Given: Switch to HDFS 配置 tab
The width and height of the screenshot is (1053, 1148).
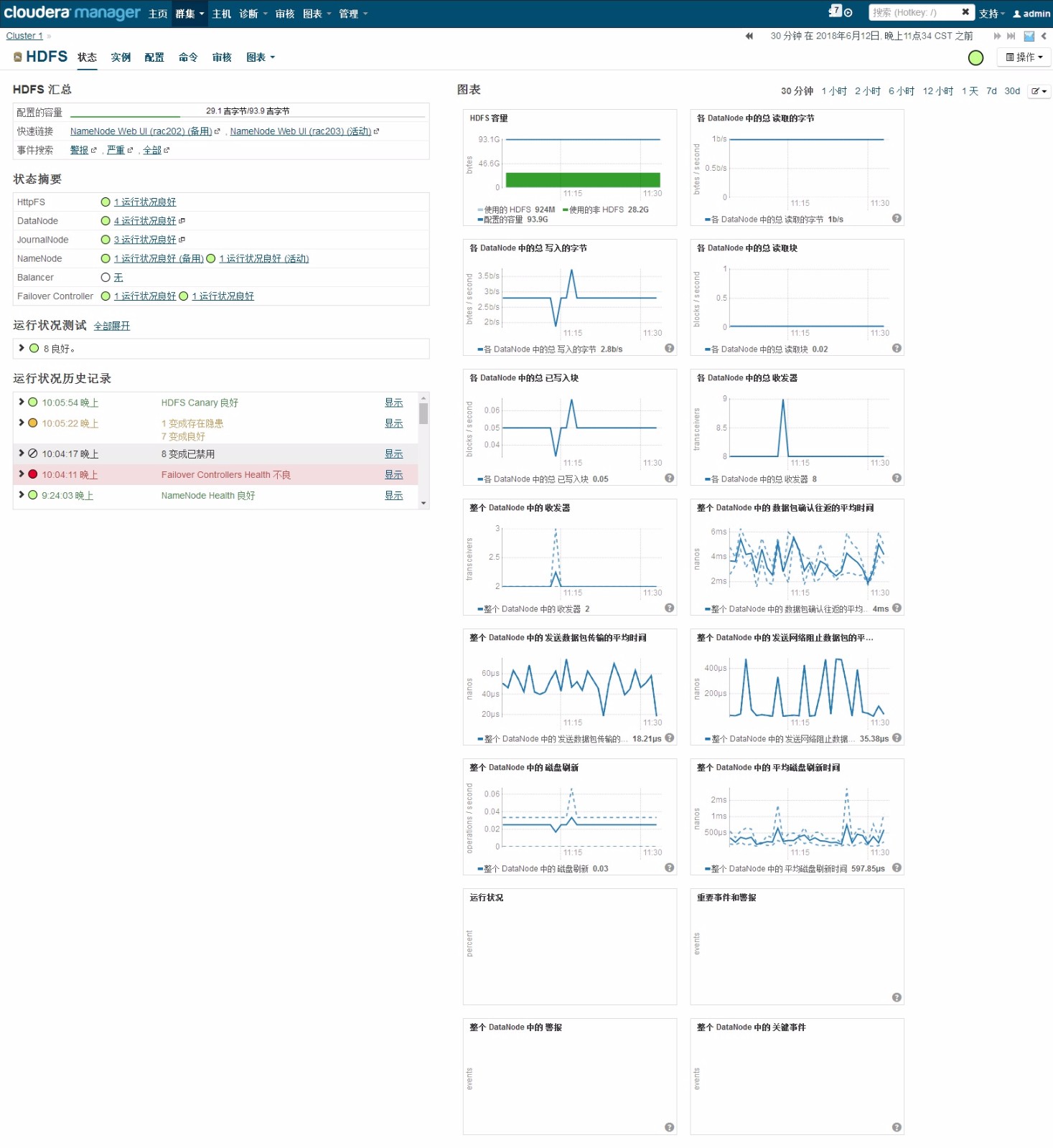Looking at the screenshot, I should click(x=154, y=57).
